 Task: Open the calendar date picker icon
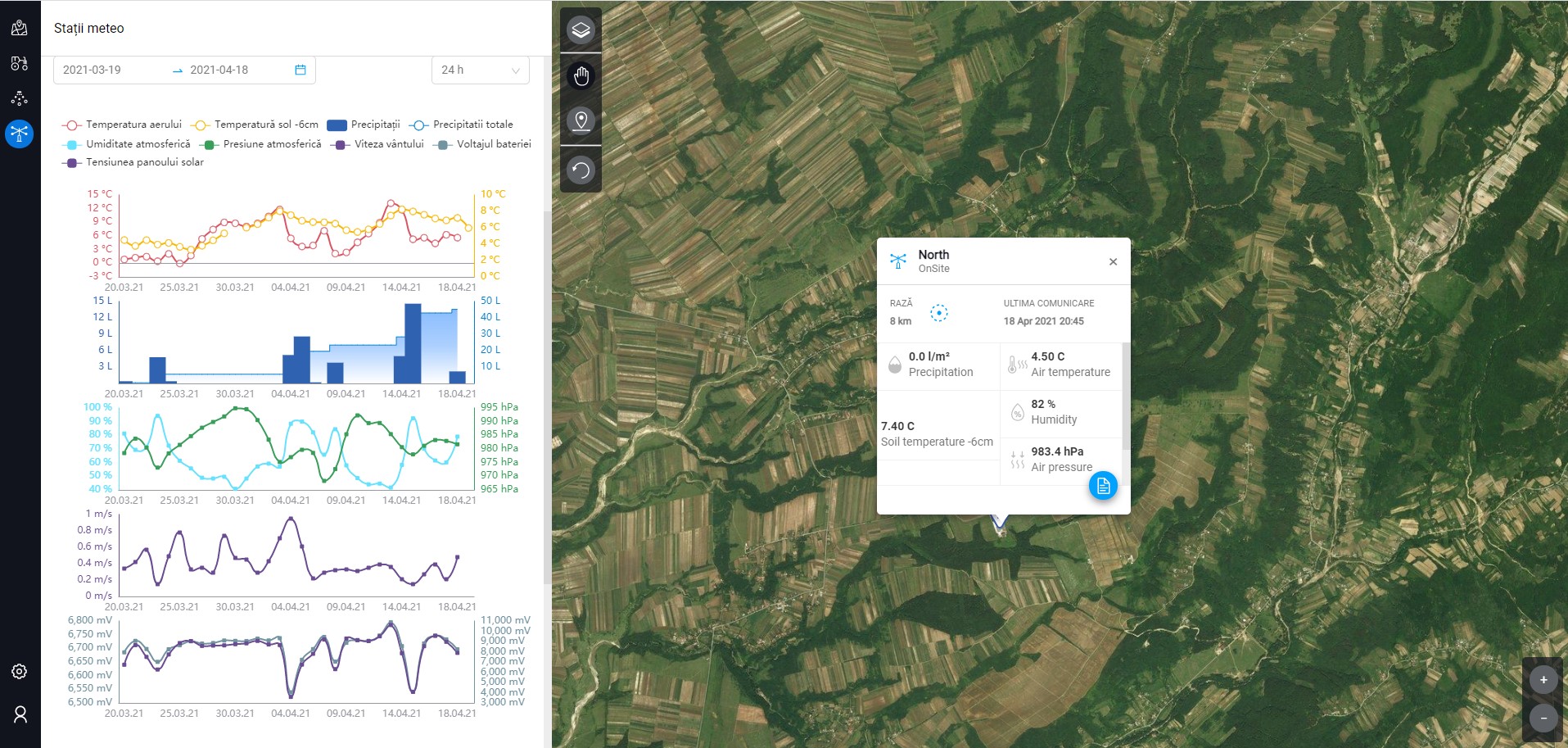[x=300, y=70]
